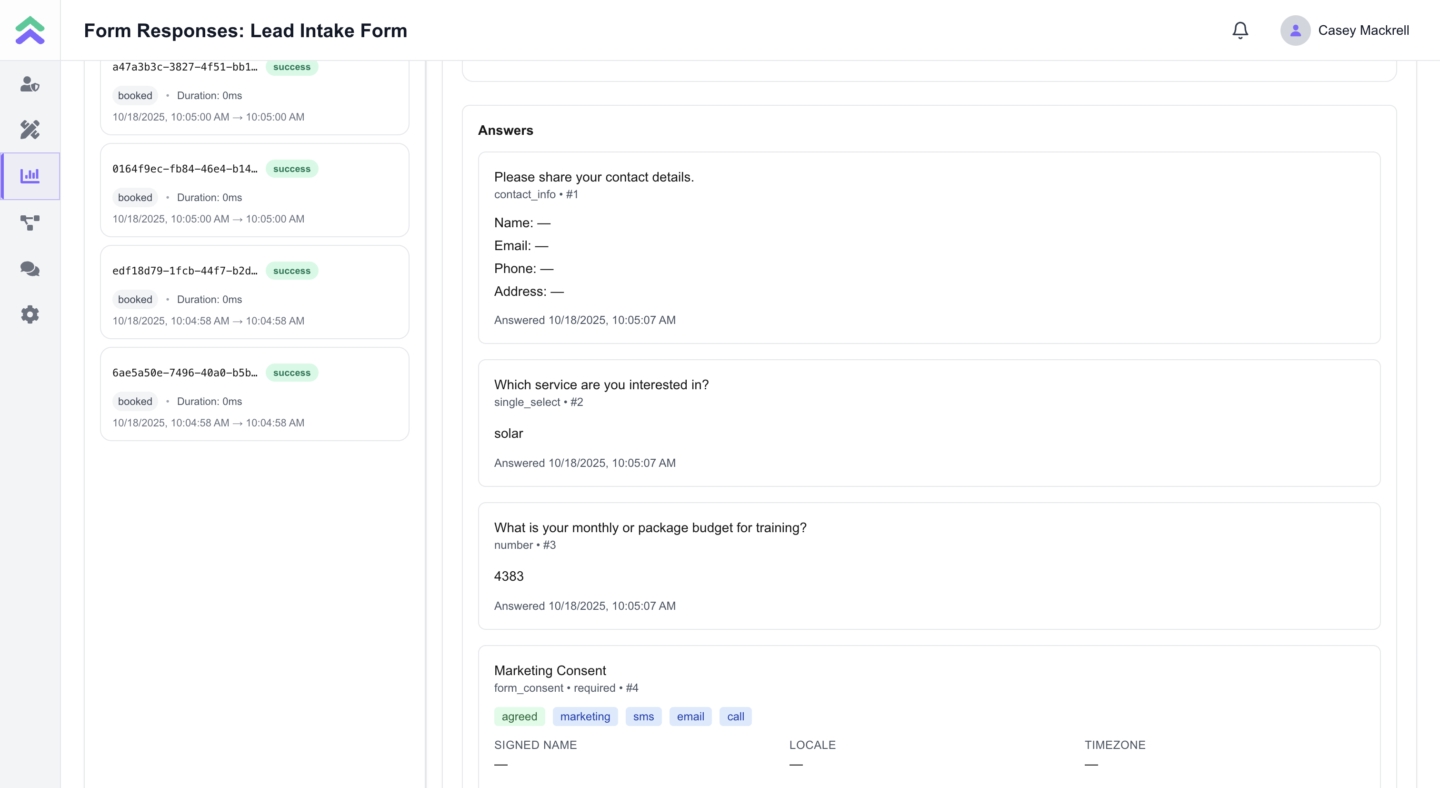The height and width of the screenshot is (788, 1440).
Task: Open the pencil and ruler design icon
Action: [x=30, y=130]
